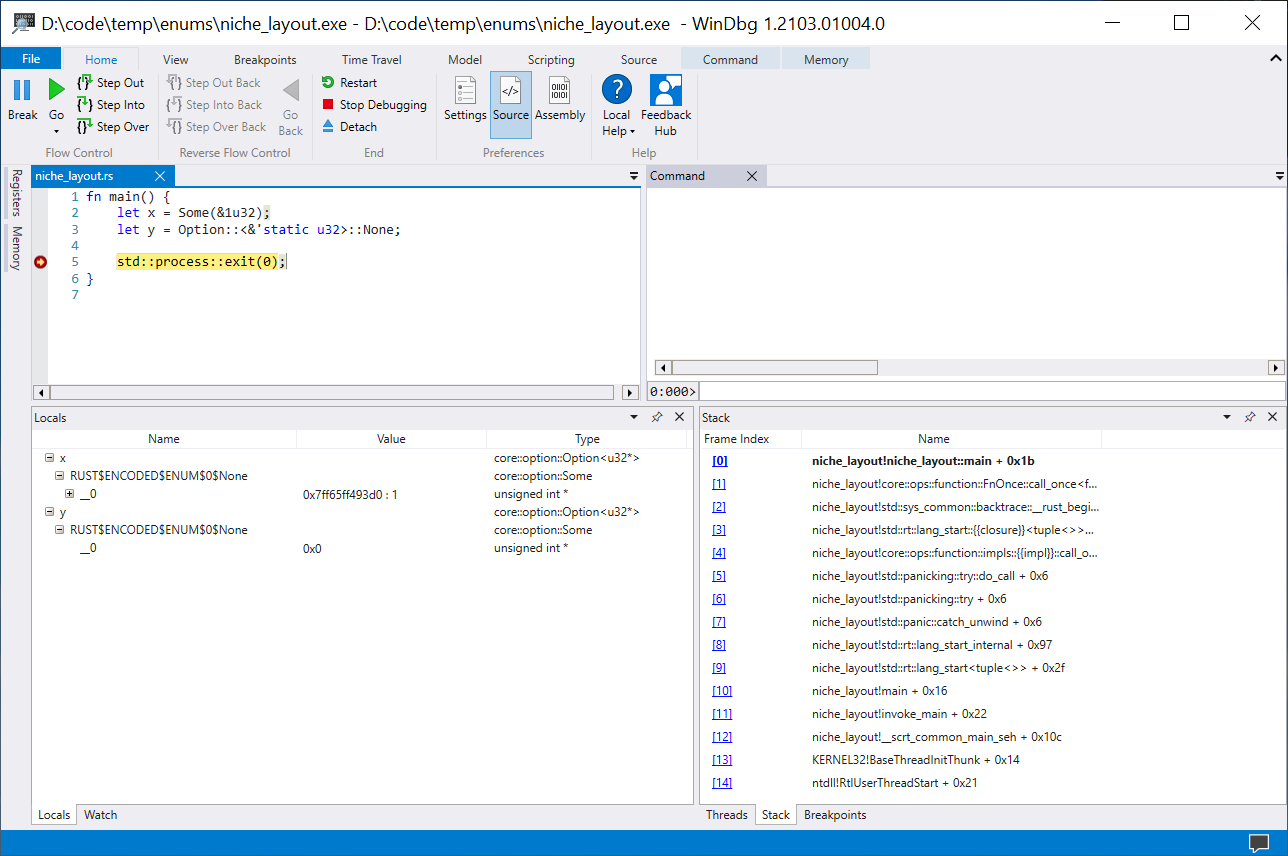This screenshot has width=1288, height=856.
Task: Click the Break pause icon
Action: coord(22,91)
